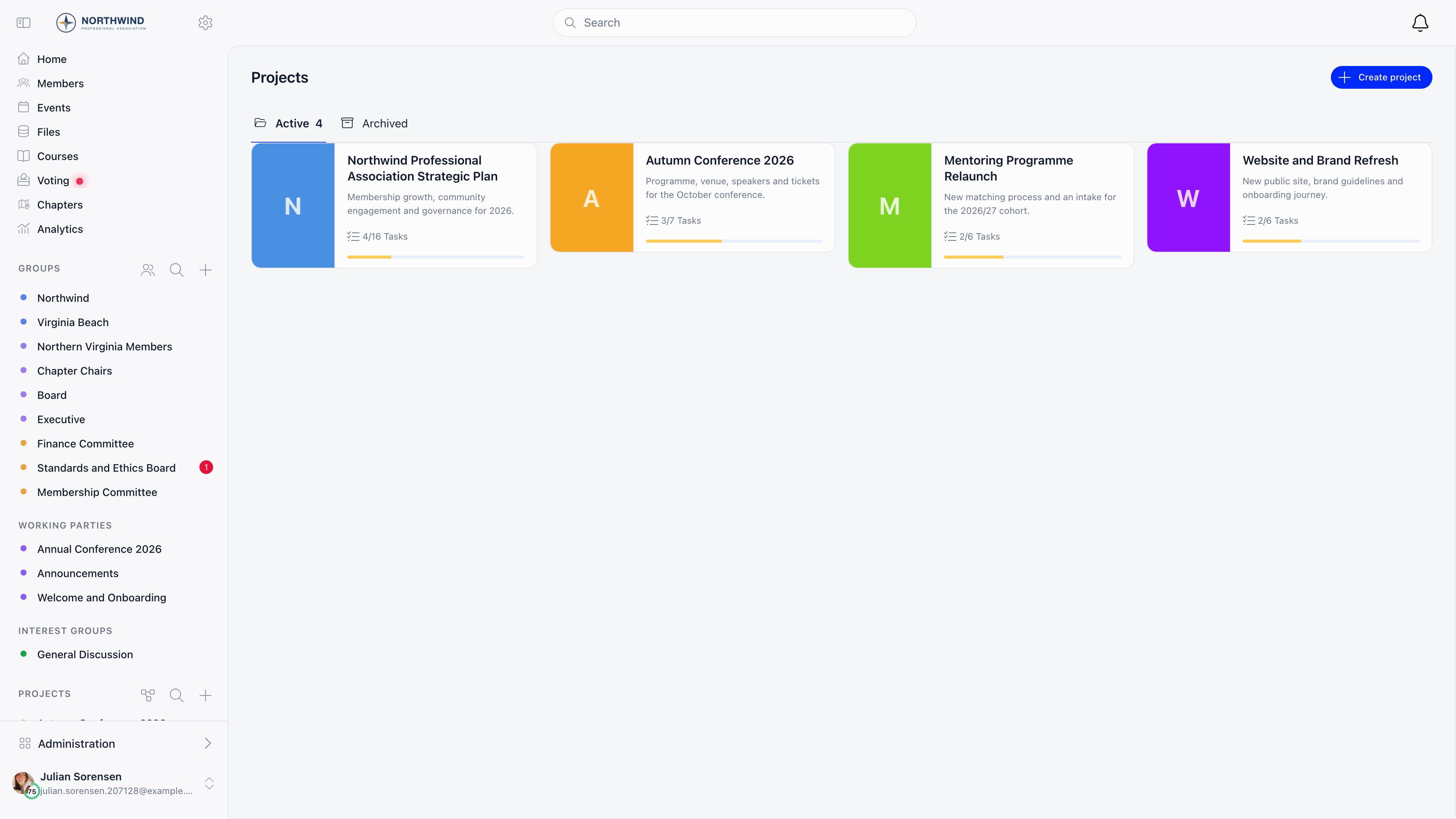Open Members page
This screenshot has height=819, width=1456.
(114, 83)
